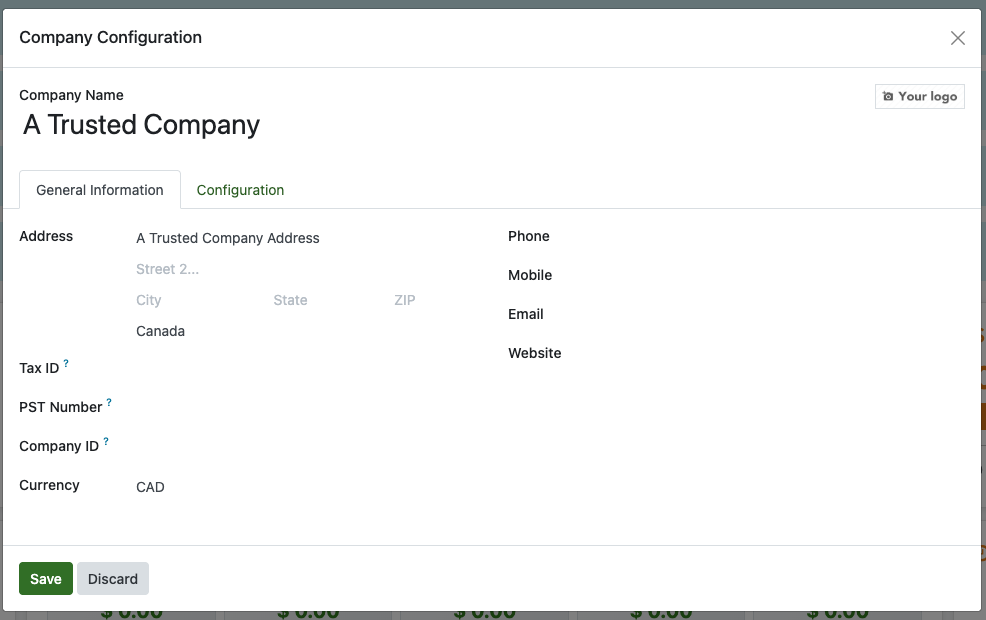The height and width of the screenshot is (620, 986).
Task: Change the CAD currency dropdown
Action: tap(300, 487)
